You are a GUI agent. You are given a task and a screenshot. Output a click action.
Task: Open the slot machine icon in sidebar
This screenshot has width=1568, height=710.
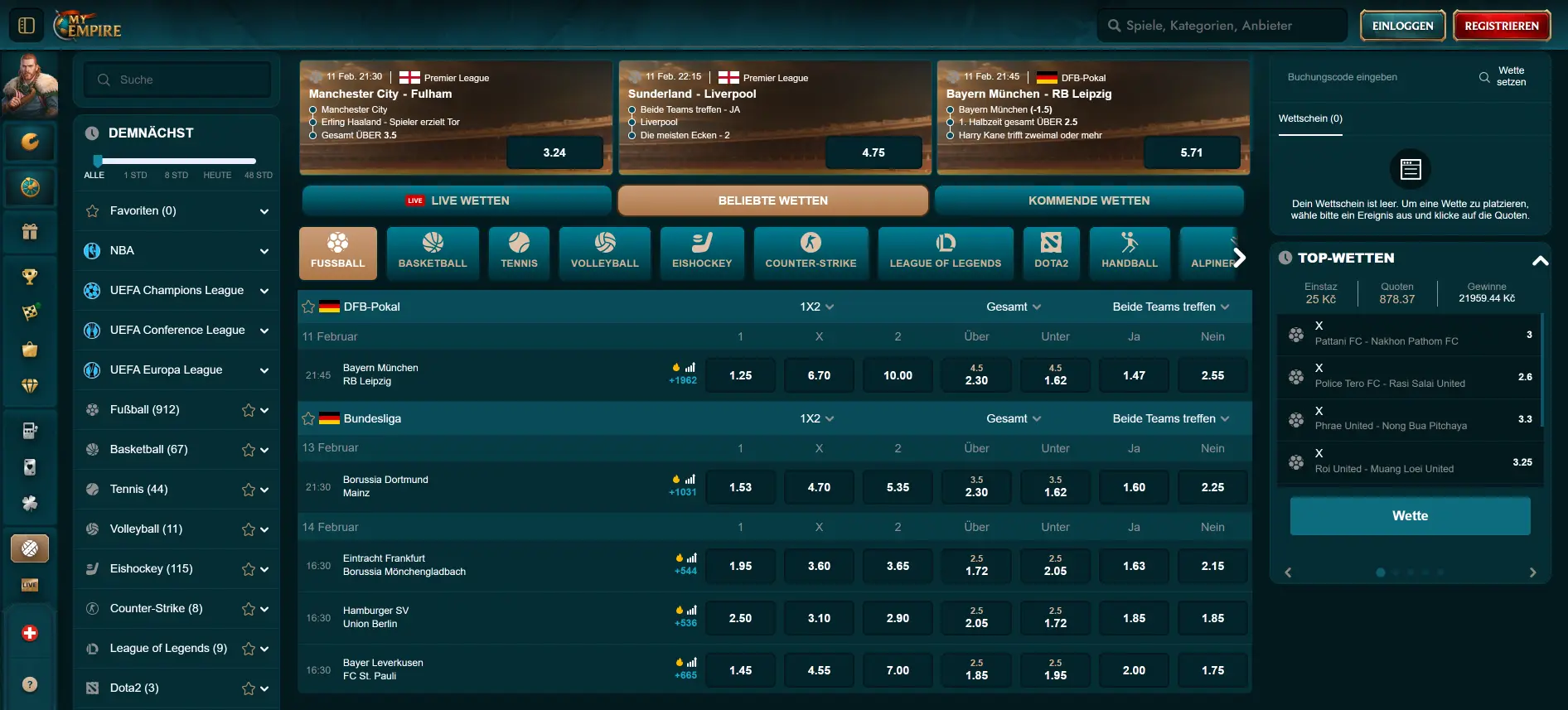point(30,430)
